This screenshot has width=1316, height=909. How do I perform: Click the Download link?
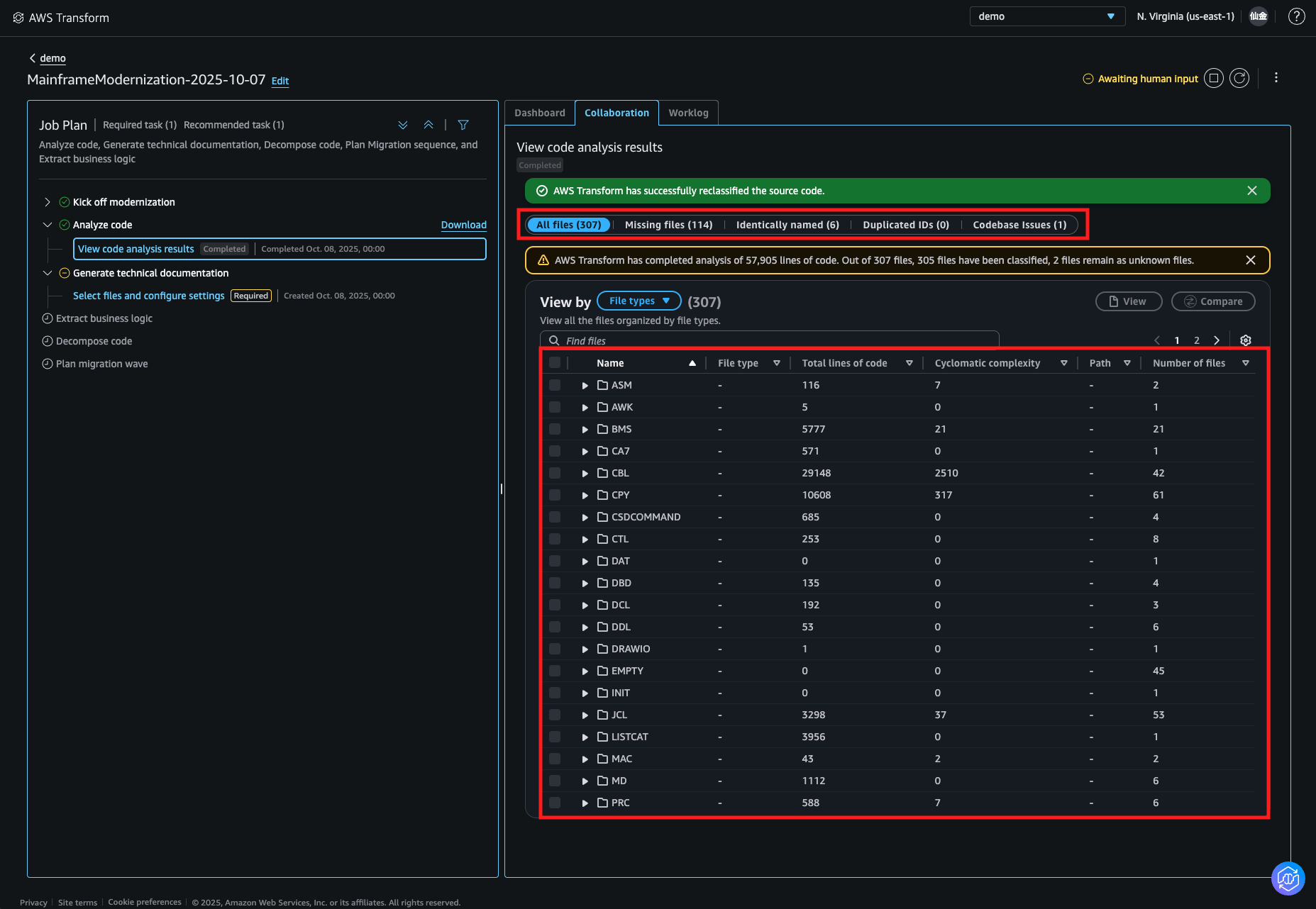coord(463,225)
